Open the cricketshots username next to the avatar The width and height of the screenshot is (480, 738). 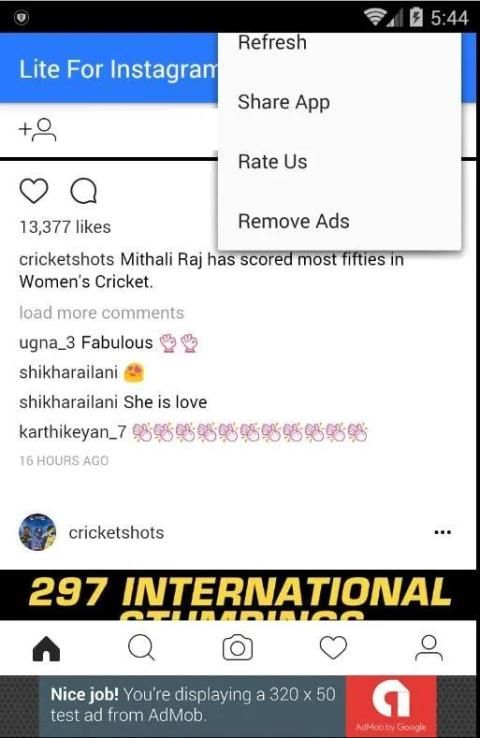pyautogui.click(x=116, y=532)
